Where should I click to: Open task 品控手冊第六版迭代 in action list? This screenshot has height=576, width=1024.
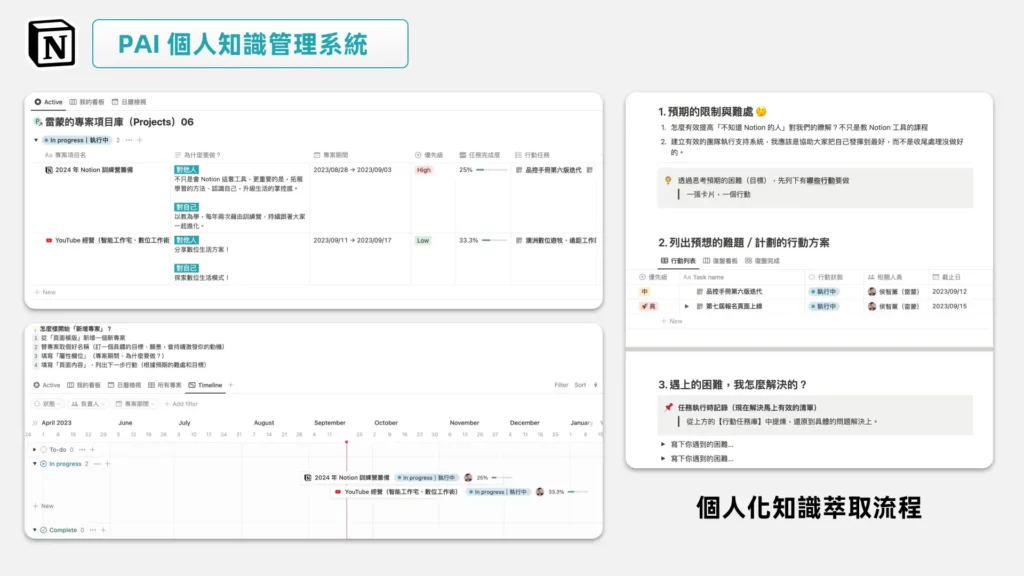click(x=734, y=292)
